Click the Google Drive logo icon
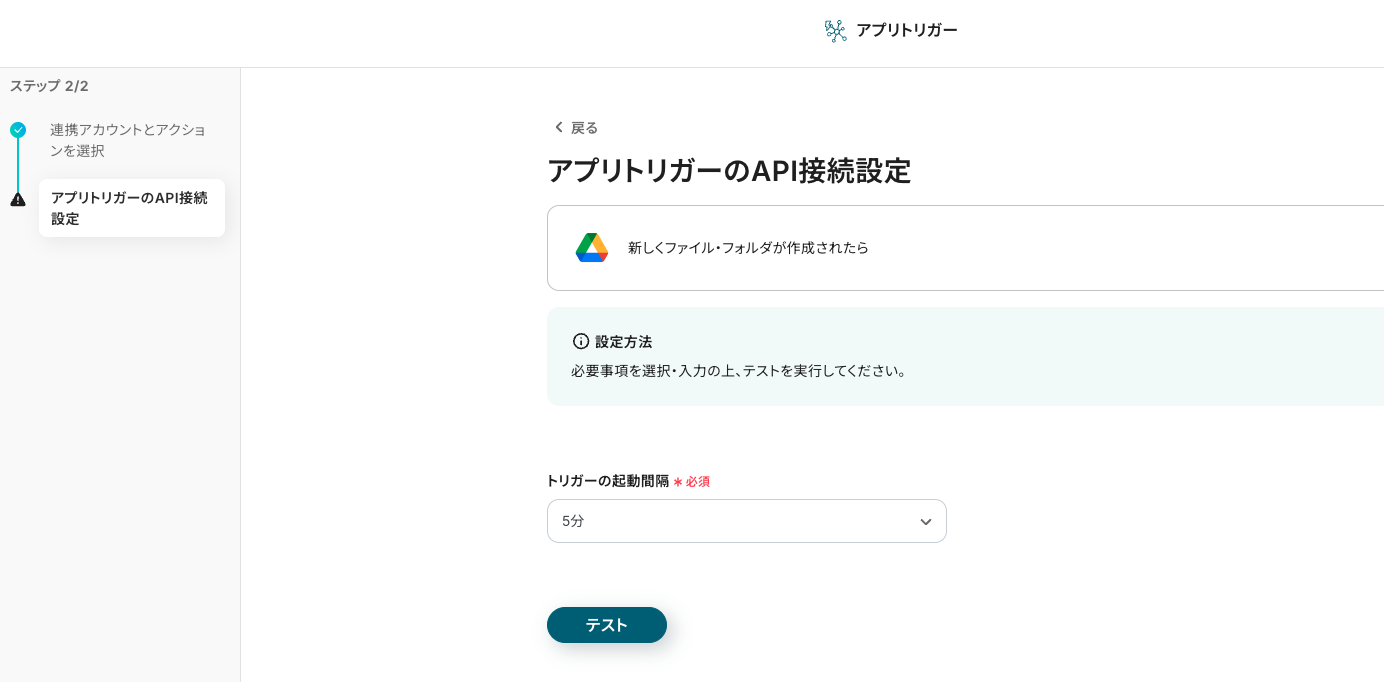Screen dimensions: 1384x682 point(592,247)
